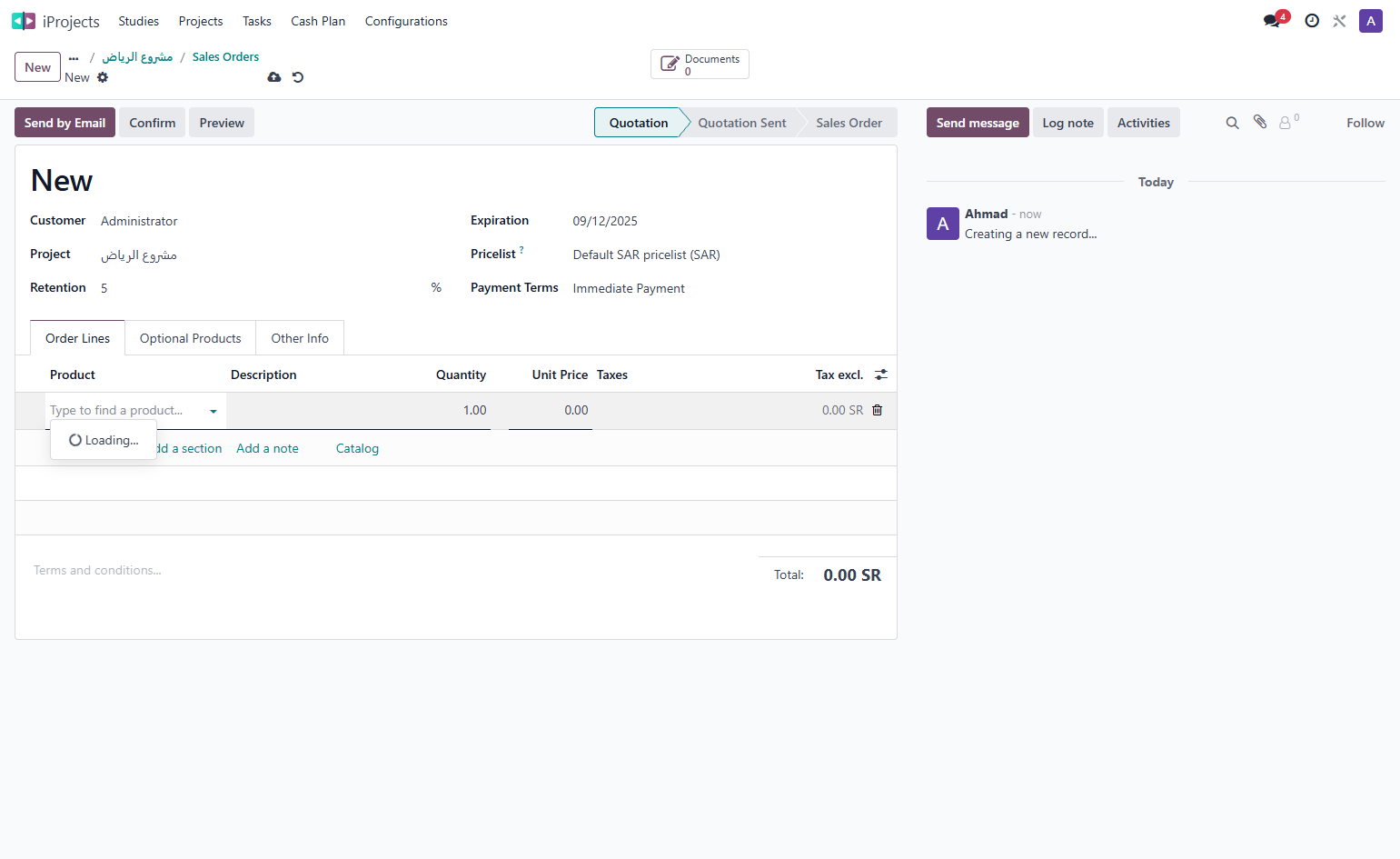Expand the product dropdown arrow

click(x=213, y=411)
